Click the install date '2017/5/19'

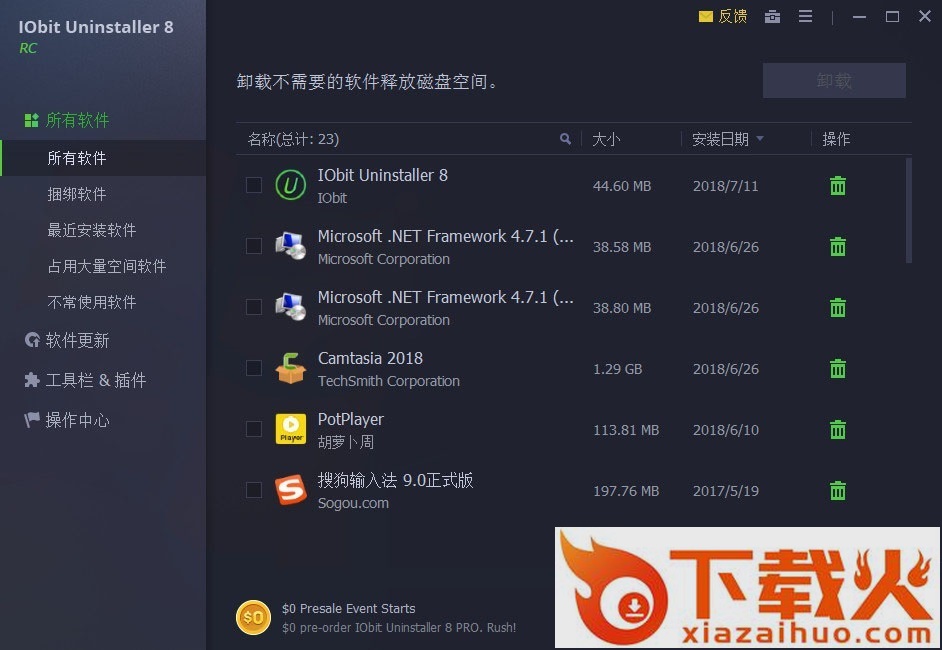coord(726,491)
